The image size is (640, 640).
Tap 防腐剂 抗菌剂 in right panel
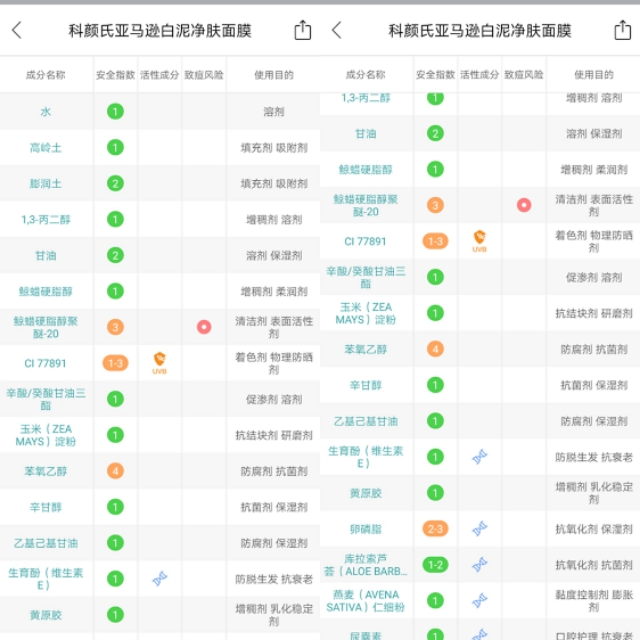594,349
